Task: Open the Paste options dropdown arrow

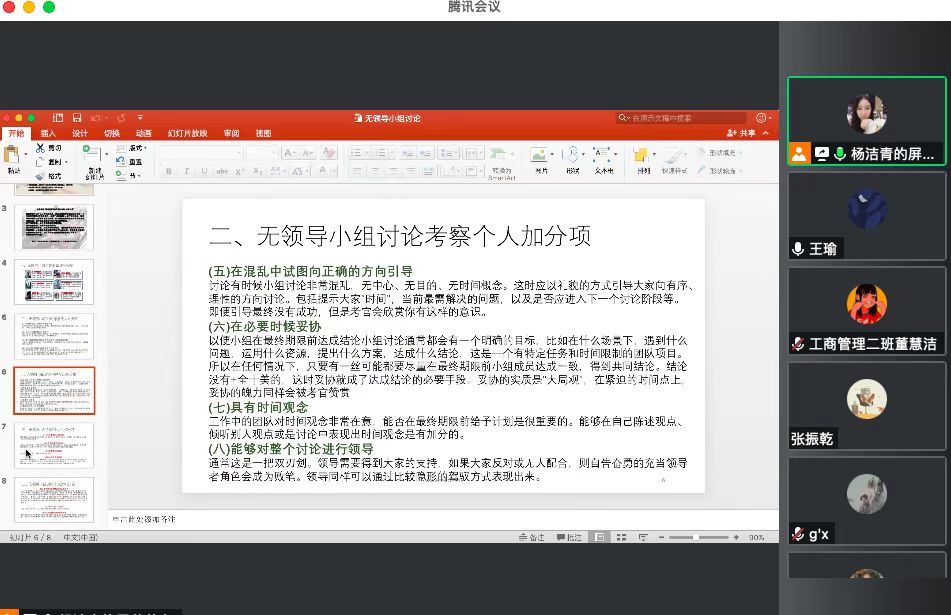Action: tap(25, 155)
